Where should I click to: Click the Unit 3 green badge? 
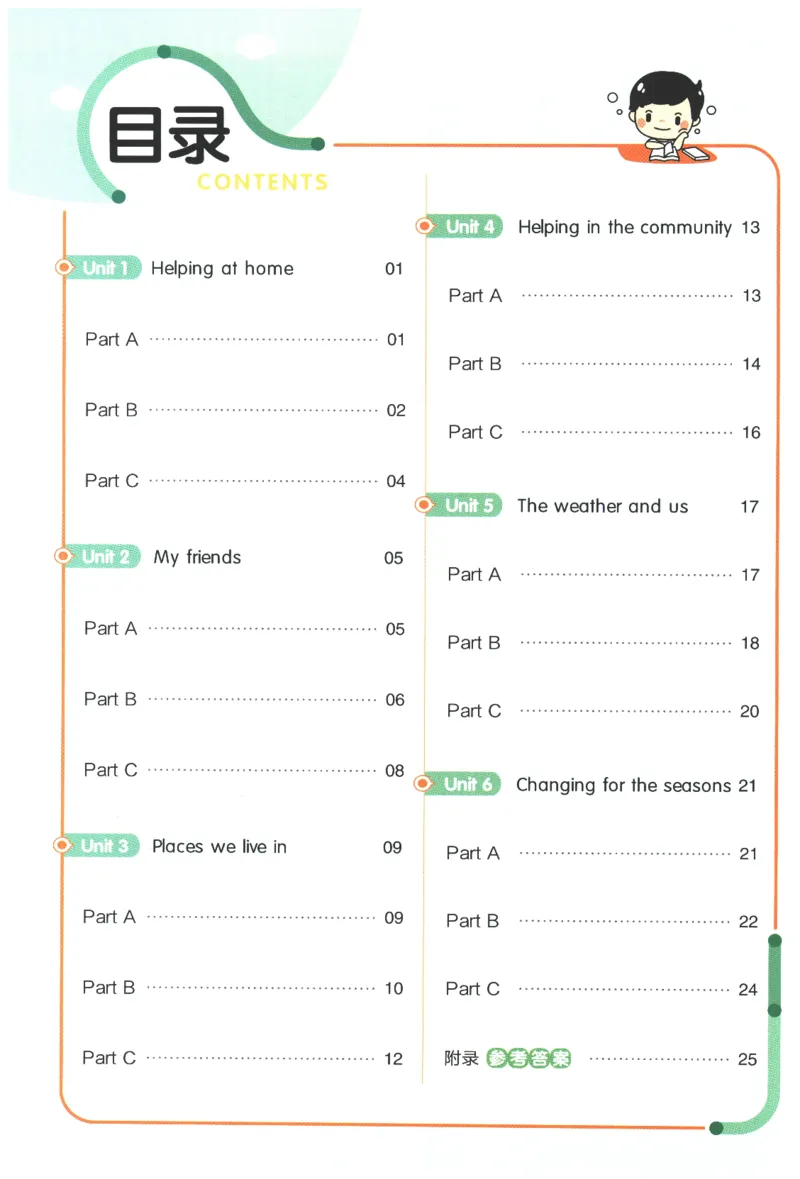(x=98, y=846)
